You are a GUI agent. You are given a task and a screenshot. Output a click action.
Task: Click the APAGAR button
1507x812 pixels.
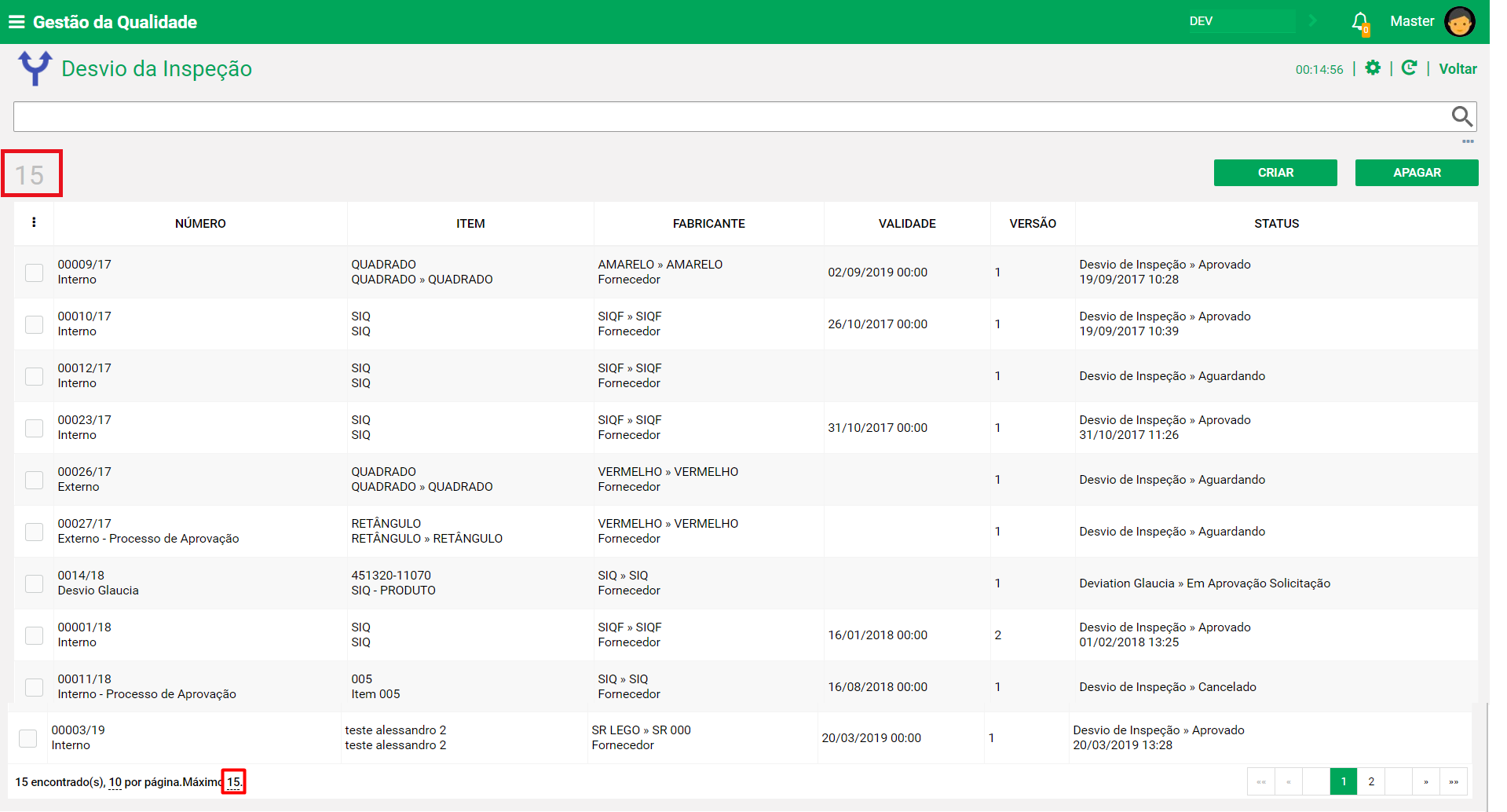pyautogui.click(x=1417, y=173)
